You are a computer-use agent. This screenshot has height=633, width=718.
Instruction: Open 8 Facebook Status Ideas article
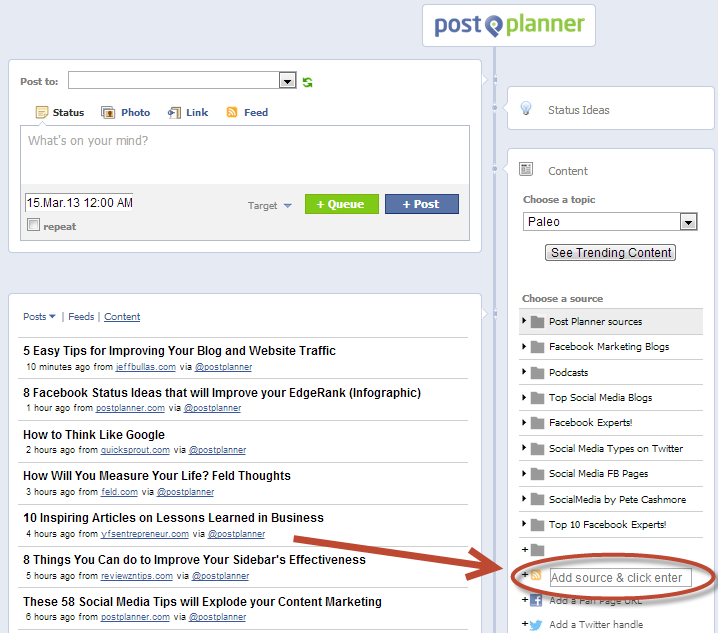[222, 393]
